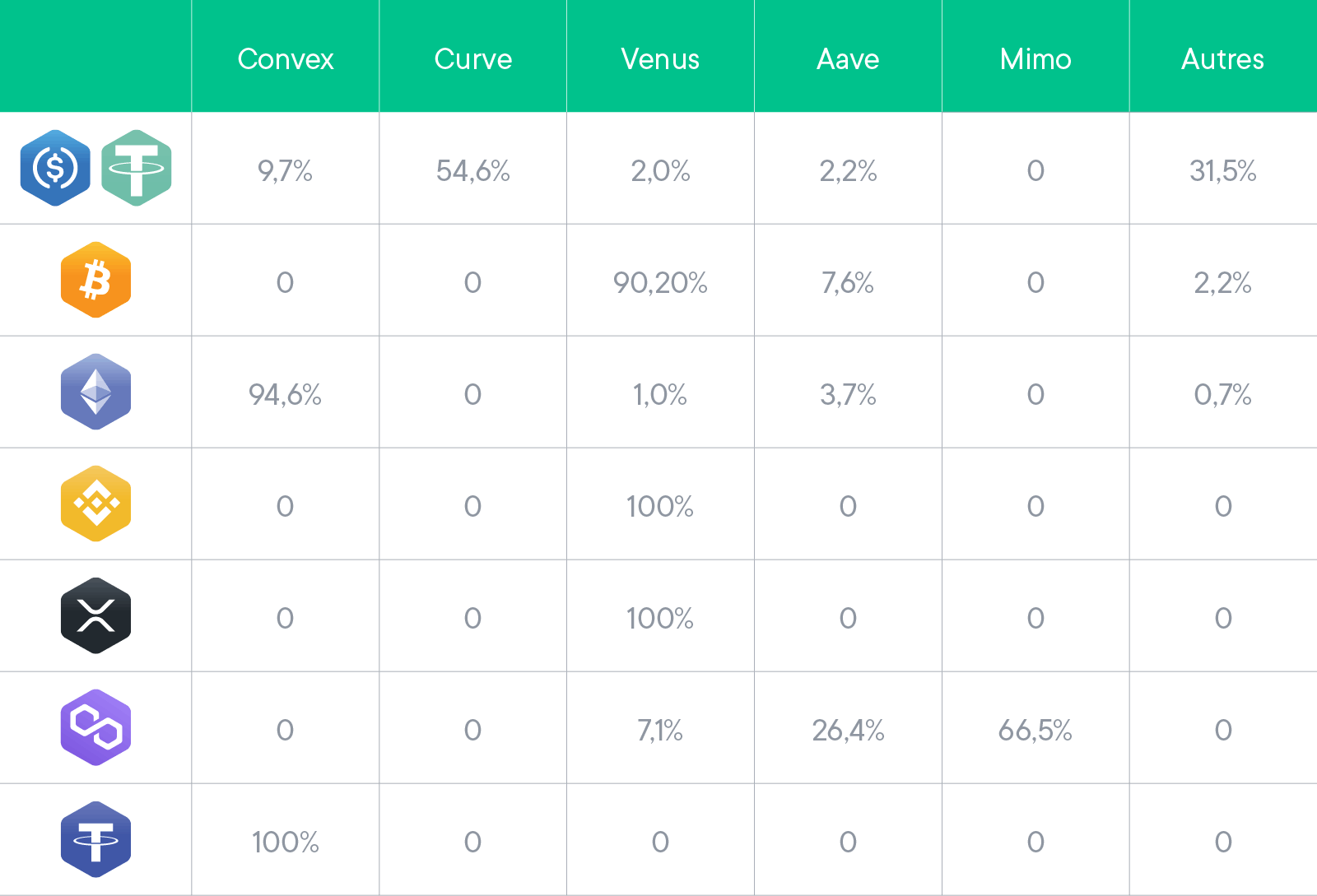Select the Autres column header
The height and width of the screenshot is (896, 1317).
click(1223, 59)
